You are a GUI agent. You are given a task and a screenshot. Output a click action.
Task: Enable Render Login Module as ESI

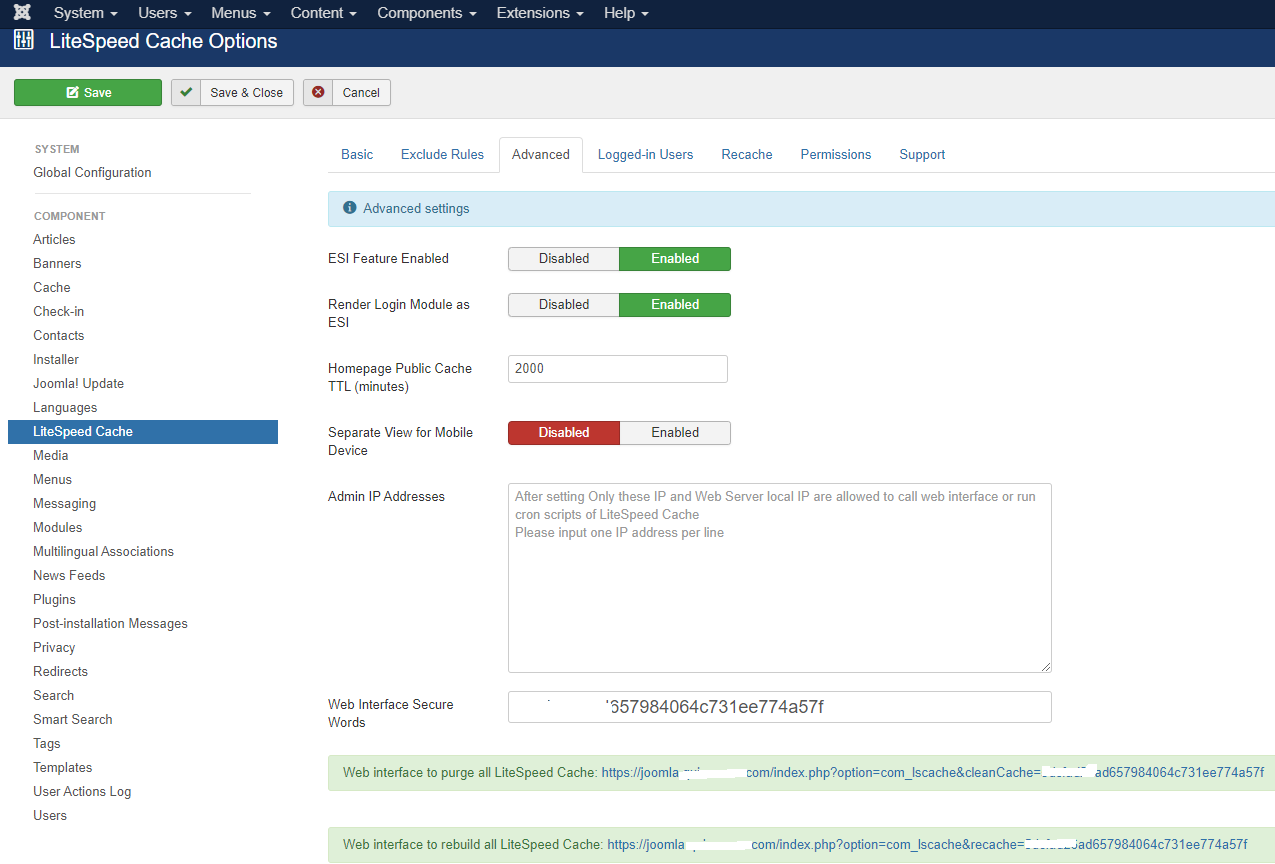675,304
